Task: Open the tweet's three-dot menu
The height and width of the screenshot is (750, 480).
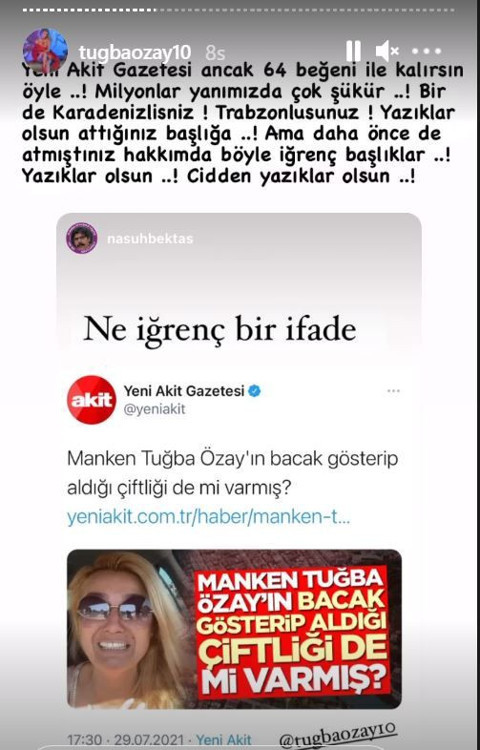Action: tap(393, 391)
